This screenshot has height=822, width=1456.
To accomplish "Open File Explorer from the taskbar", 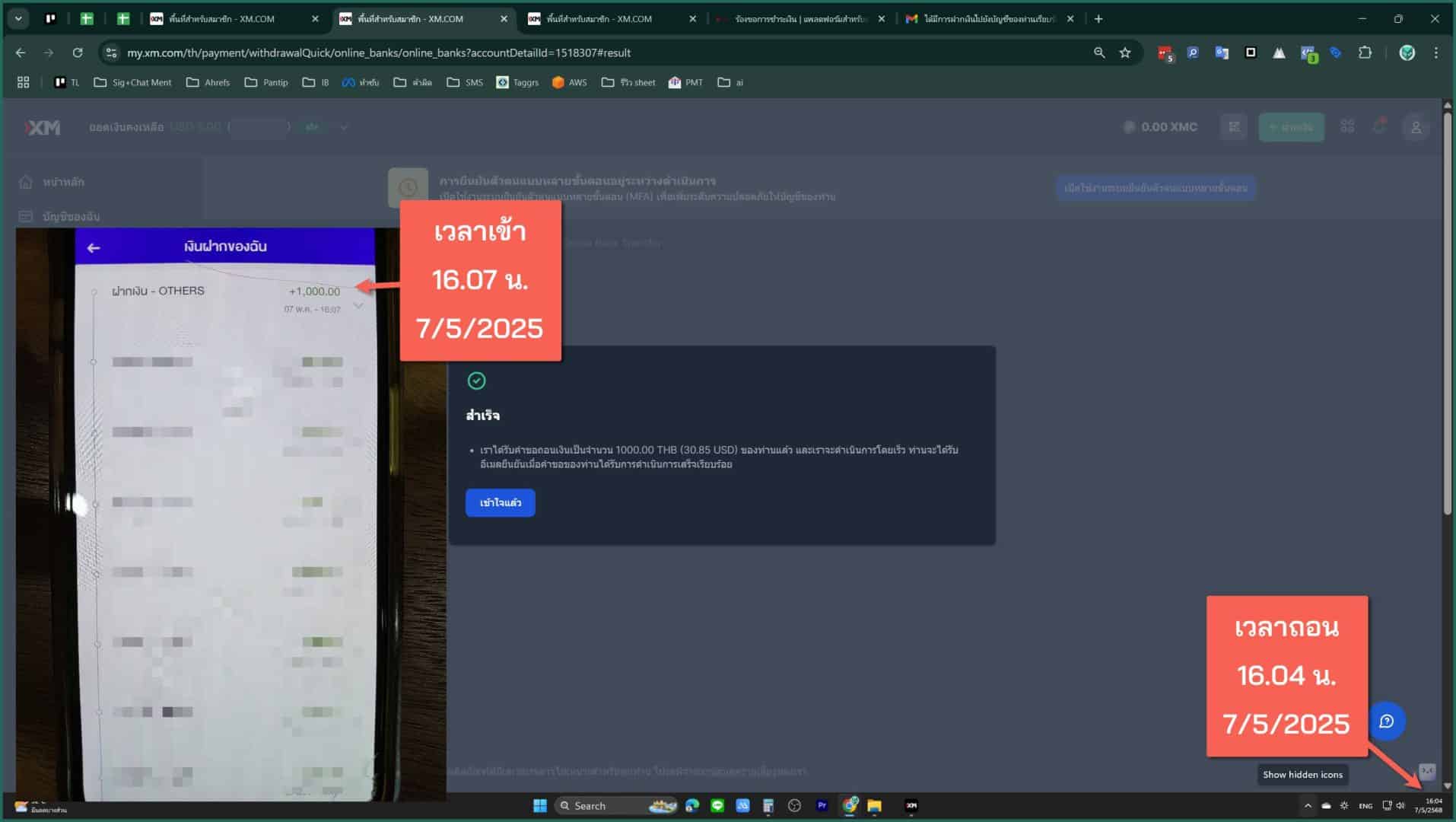I will click(874, 805).
